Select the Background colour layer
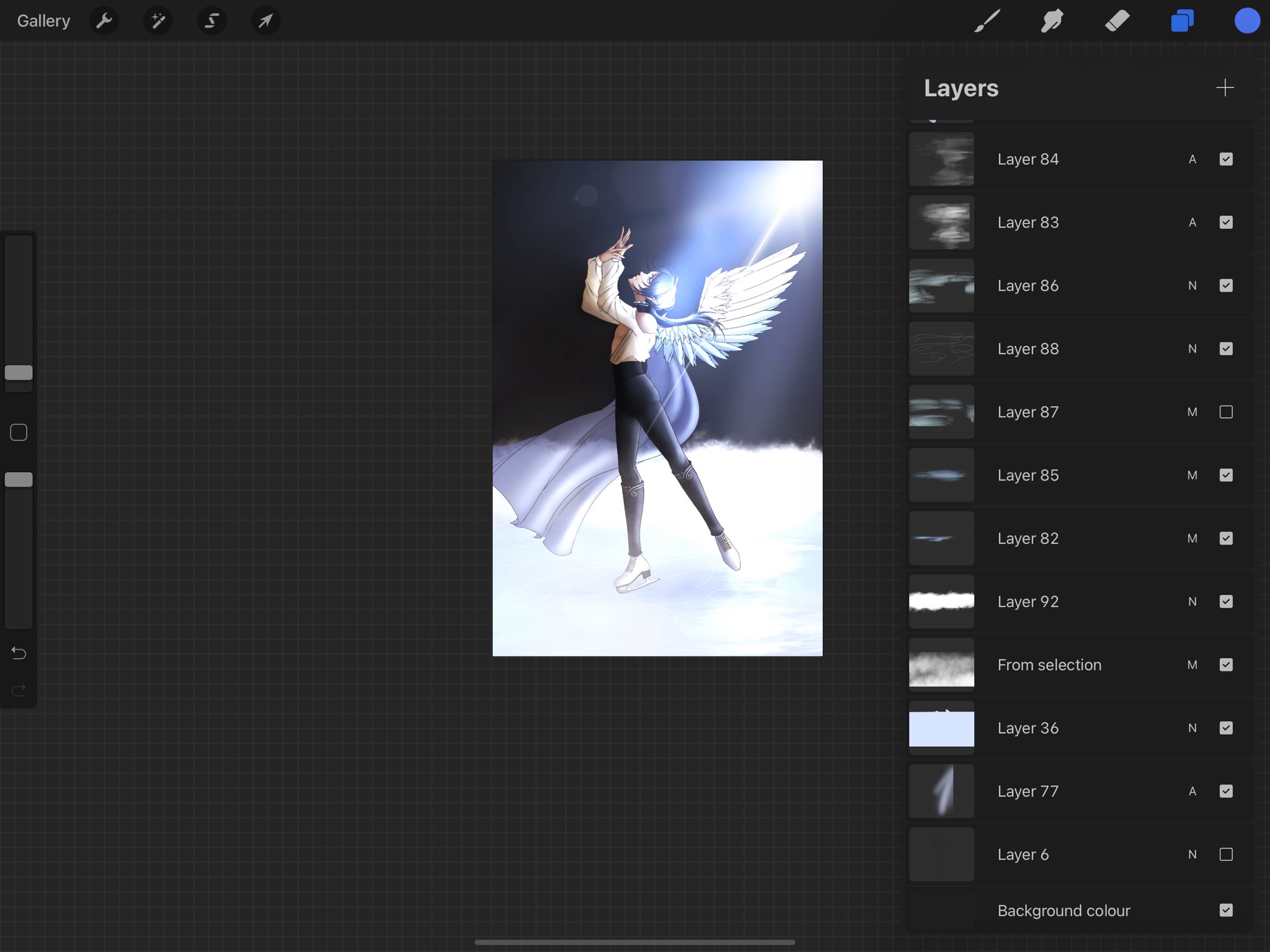Image resolution: width=1270 pixels, height=952 pixels. point(1064,910)
